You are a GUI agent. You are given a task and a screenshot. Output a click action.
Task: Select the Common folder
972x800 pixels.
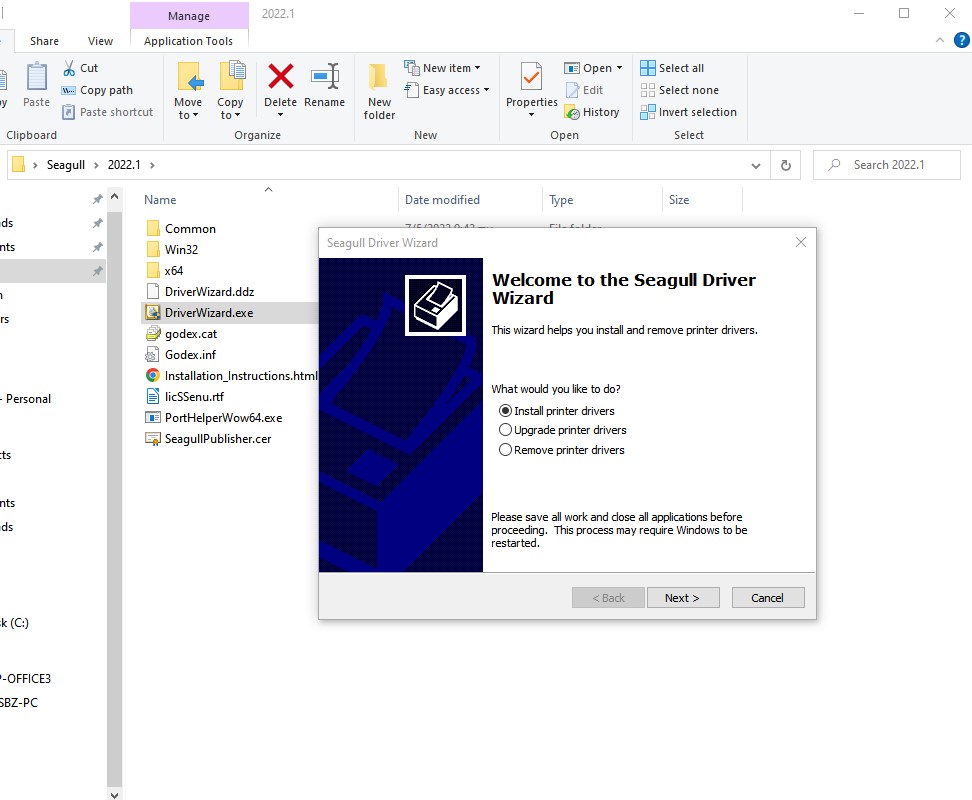coord(190,229)
